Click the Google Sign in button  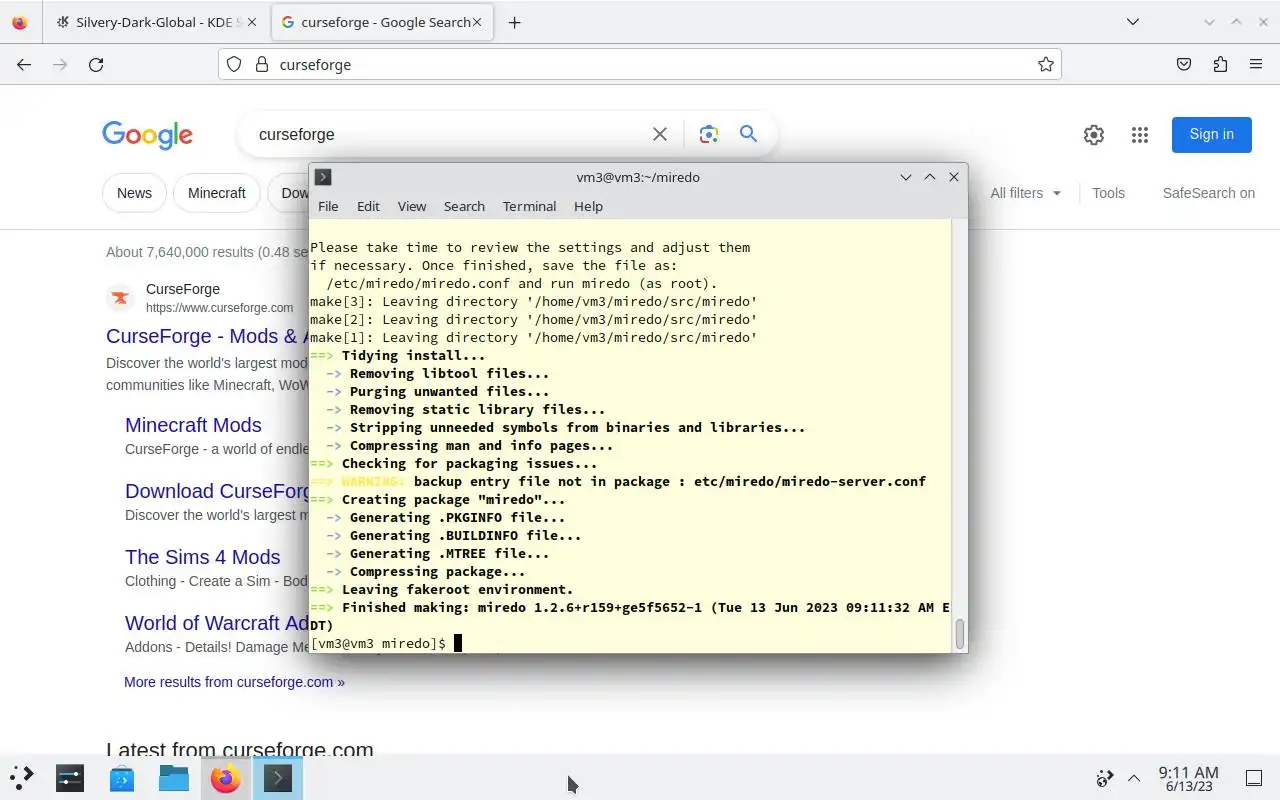pyautogui.click(x=1211, y=134)
